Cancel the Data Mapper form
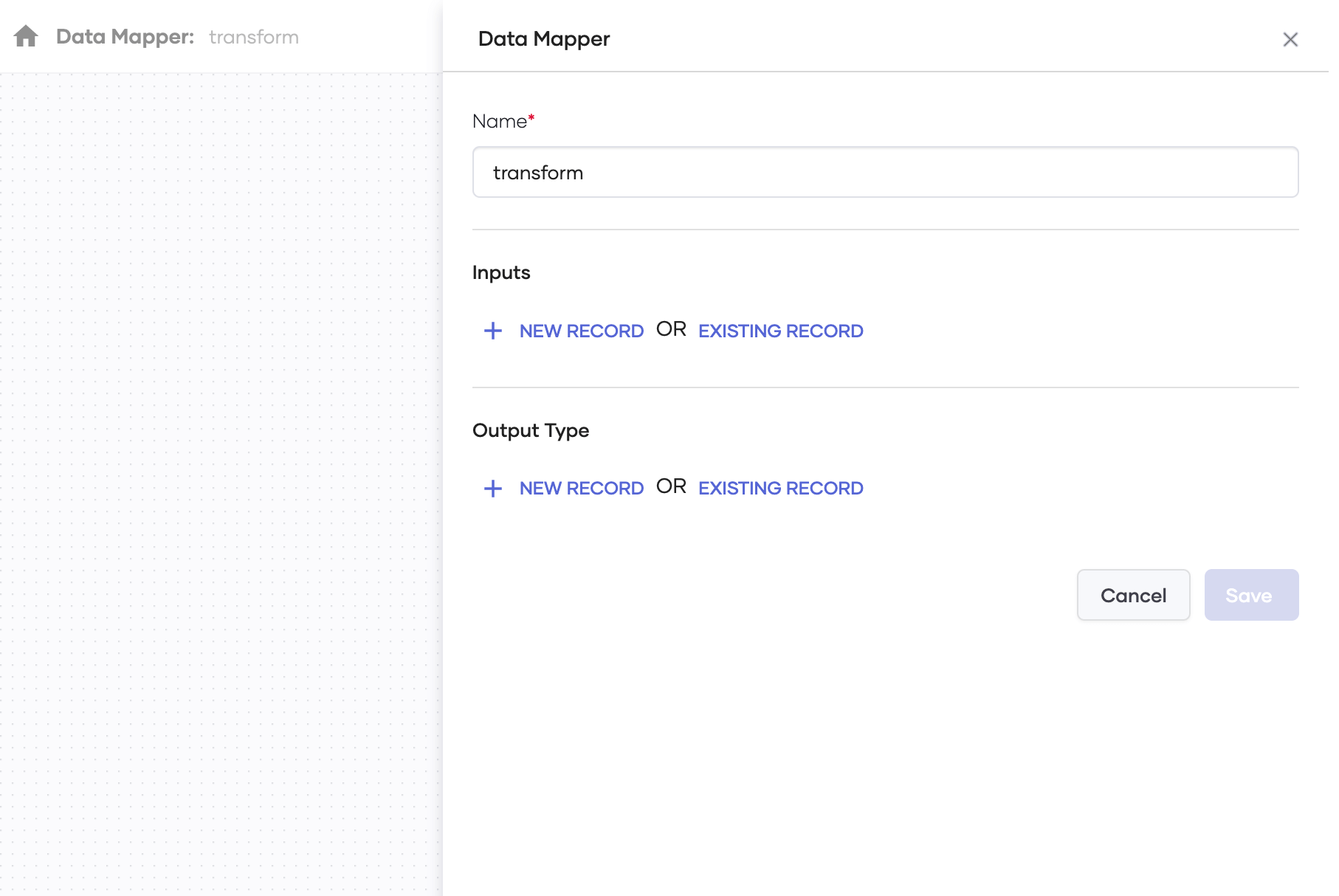This screenshot has height=896, width=1339. click(1133, 595)
